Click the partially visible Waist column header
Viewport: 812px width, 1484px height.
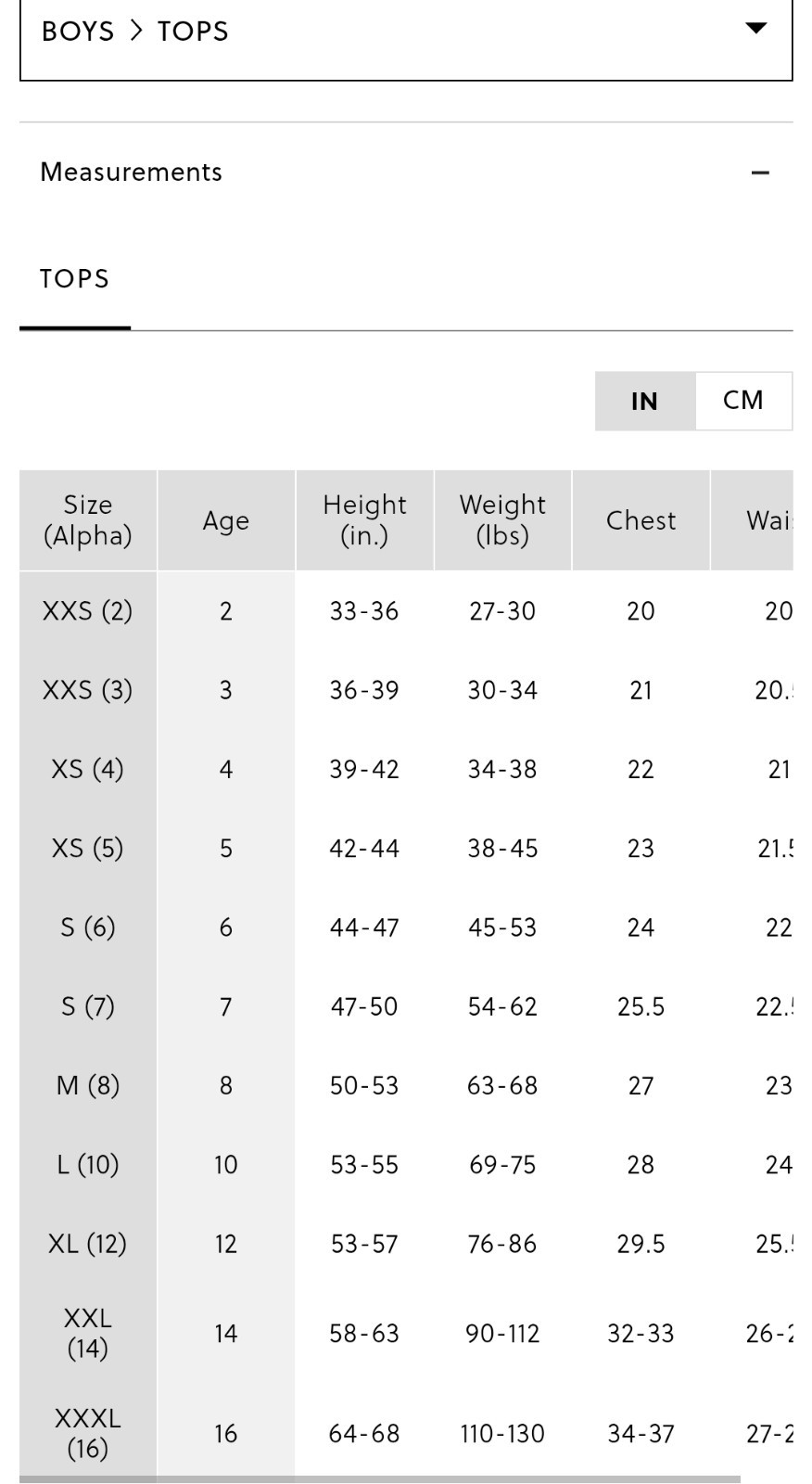pyautogui.click(x=752, y=520)
